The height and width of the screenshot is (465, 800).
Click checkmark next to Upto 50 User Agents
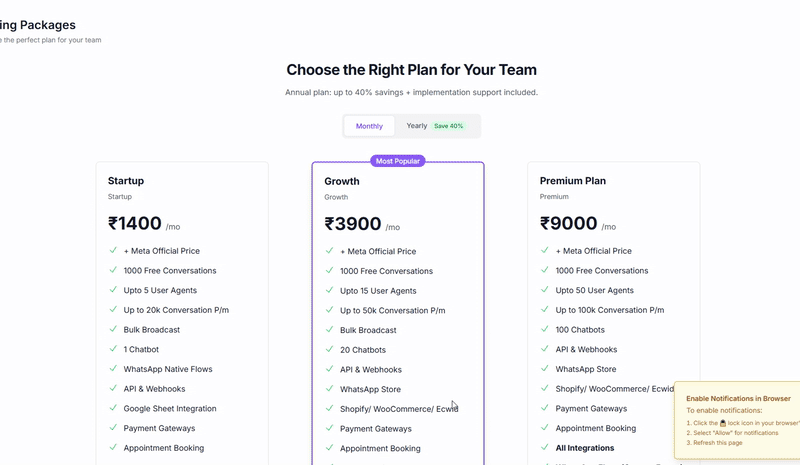[x=545, y=290]
